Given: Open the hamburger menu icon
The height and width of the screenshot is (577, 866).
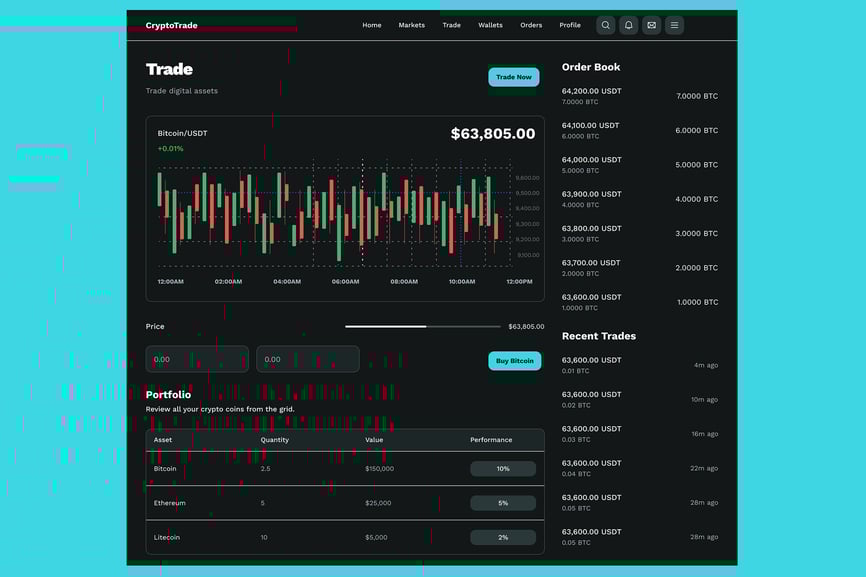Looking at the screenshot, I should [x=674, y=25].
